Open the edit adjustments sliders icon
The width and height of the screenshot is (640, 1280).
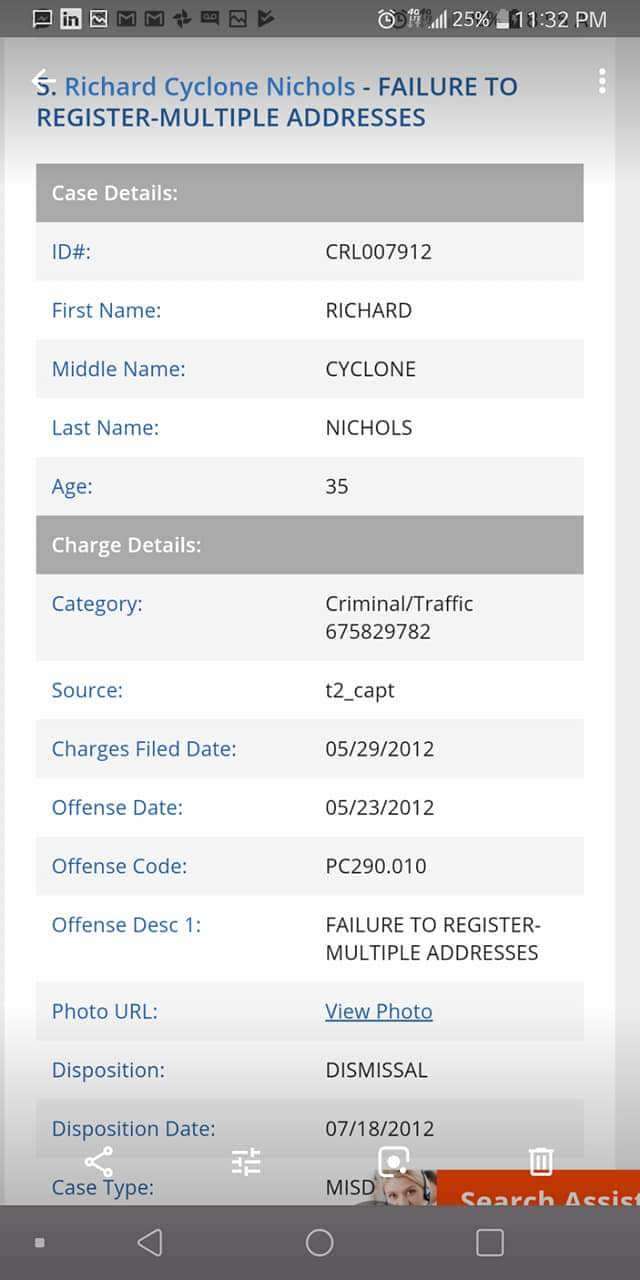pos(245,1162)
